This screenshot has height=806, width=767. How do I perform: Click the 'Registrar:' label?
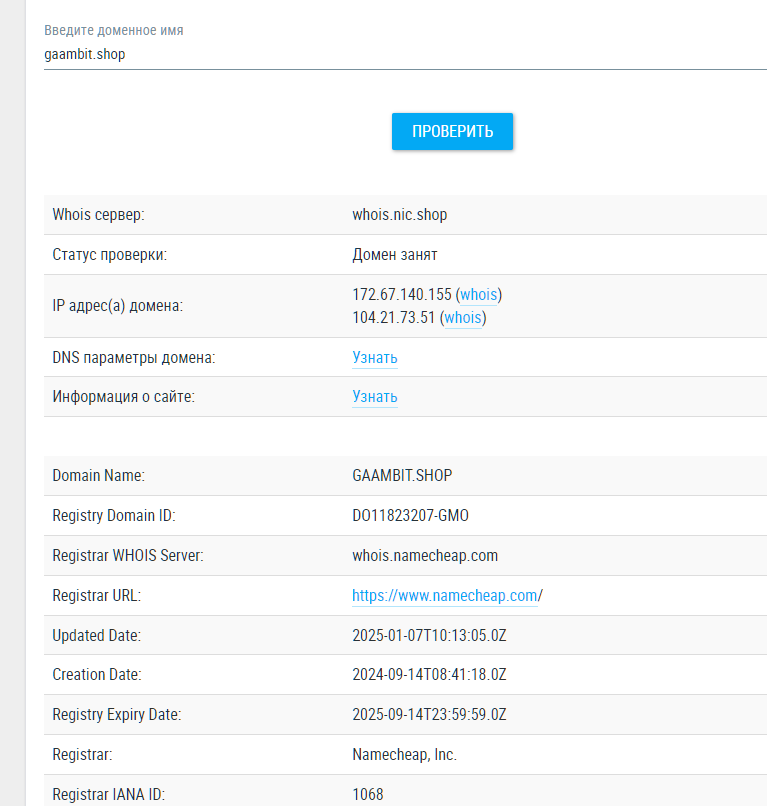pos(82,754)
